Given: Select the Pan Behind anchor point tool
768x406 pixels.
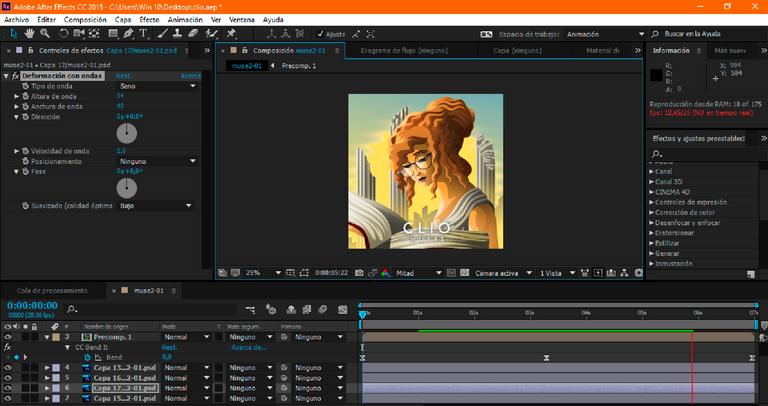Looking at the screenshot, I should pos(94,33).
